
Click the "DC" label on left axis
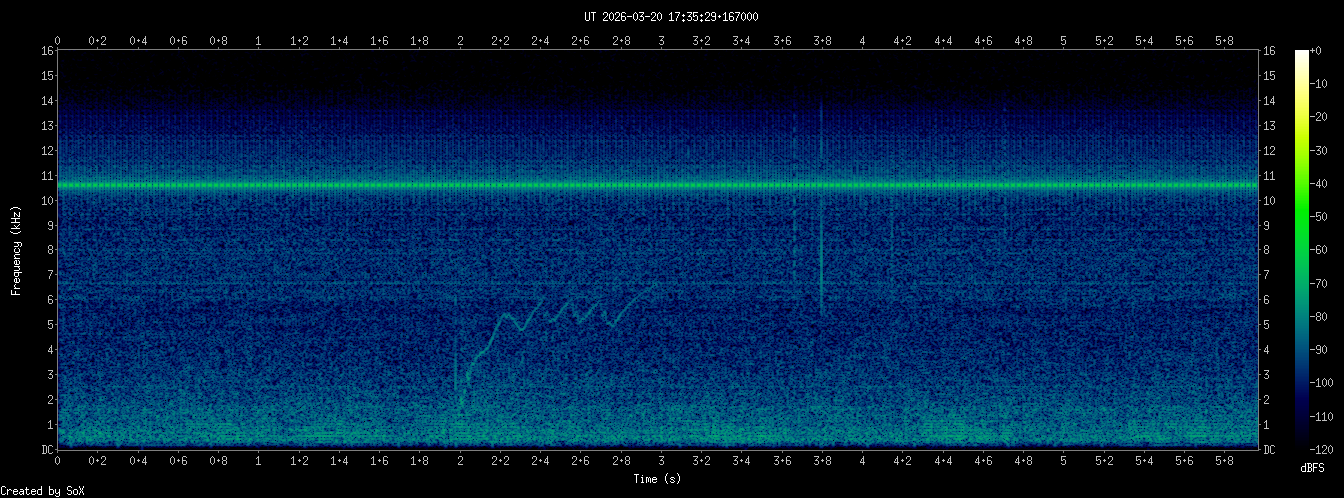click(47, 449)
